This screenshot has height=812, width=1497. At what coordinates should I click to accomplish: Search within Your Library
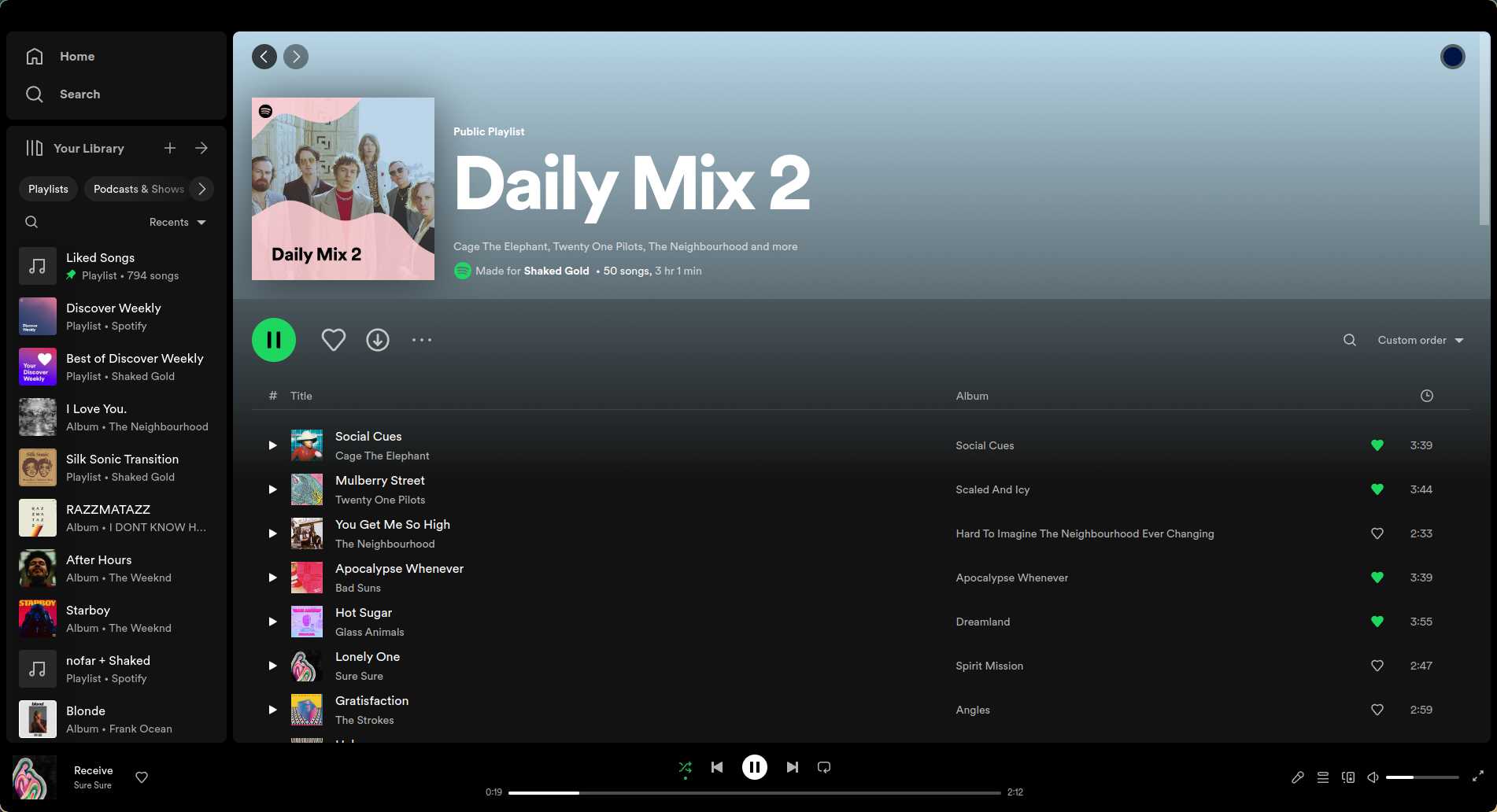(31, 222)
